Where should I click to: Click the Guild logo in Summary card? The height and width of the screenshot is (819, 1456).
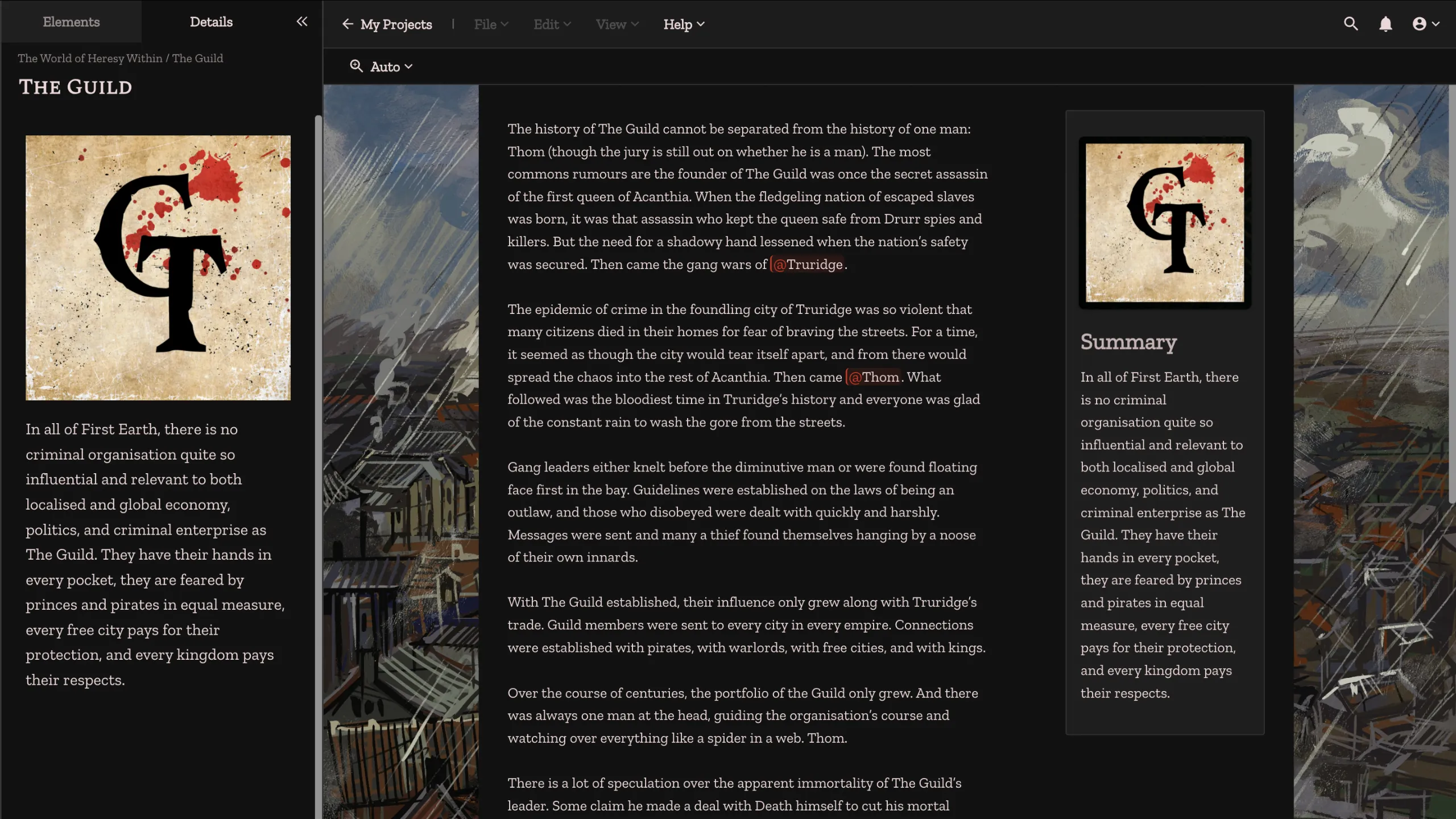pyautogui.click(x=1165, y=222)
